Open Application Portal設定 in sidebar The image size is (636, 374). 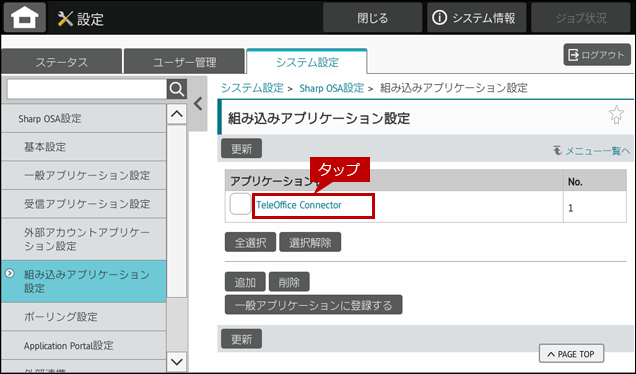(84, 345)
